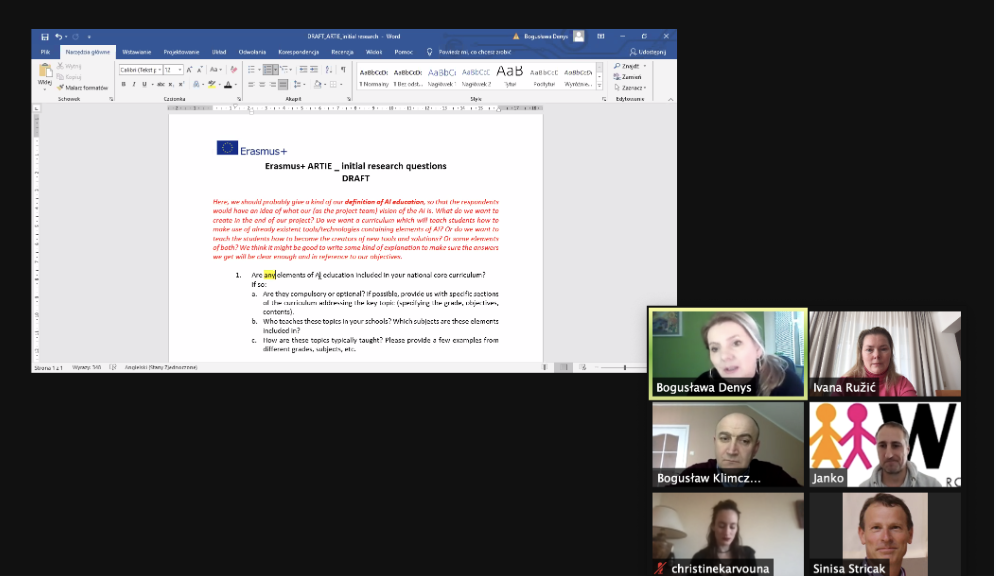Viewport: 996px width, 576px height.
Task: Toggle Italic formatting
Action: coord(133,85)
